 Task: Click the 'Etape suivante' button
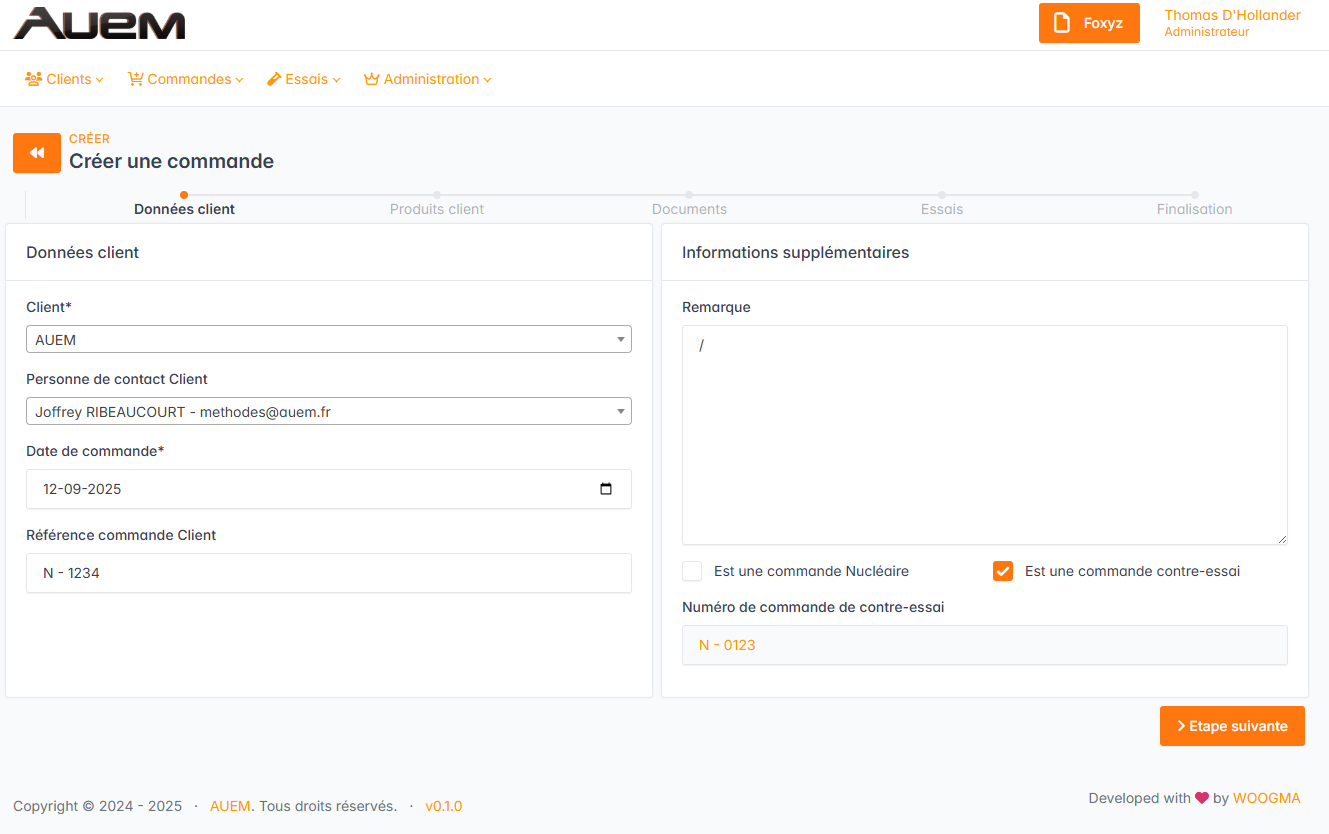1232,726
